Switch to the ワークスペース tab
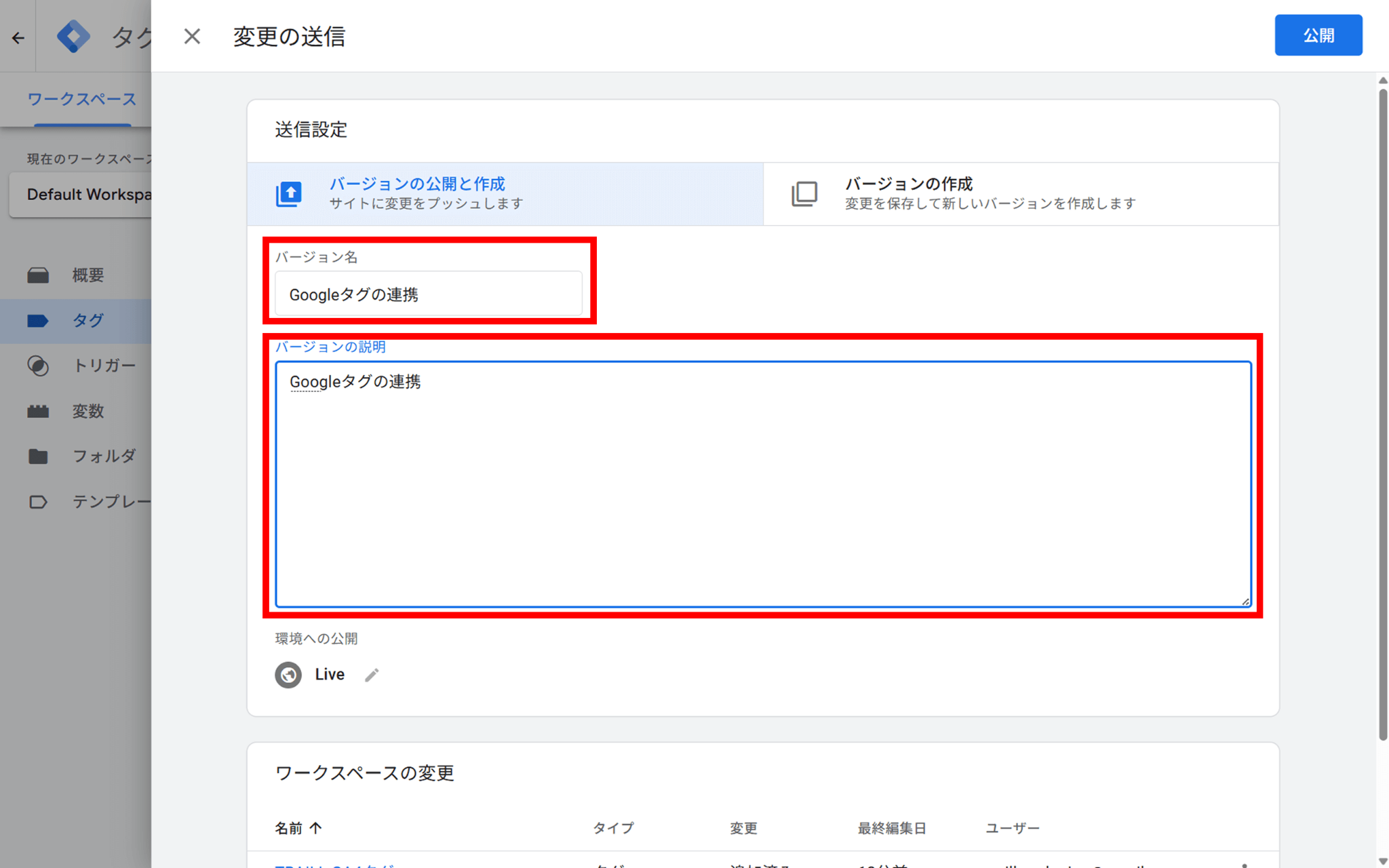The height and width of the screenshot is (868, 1389). tap(81, 99)
